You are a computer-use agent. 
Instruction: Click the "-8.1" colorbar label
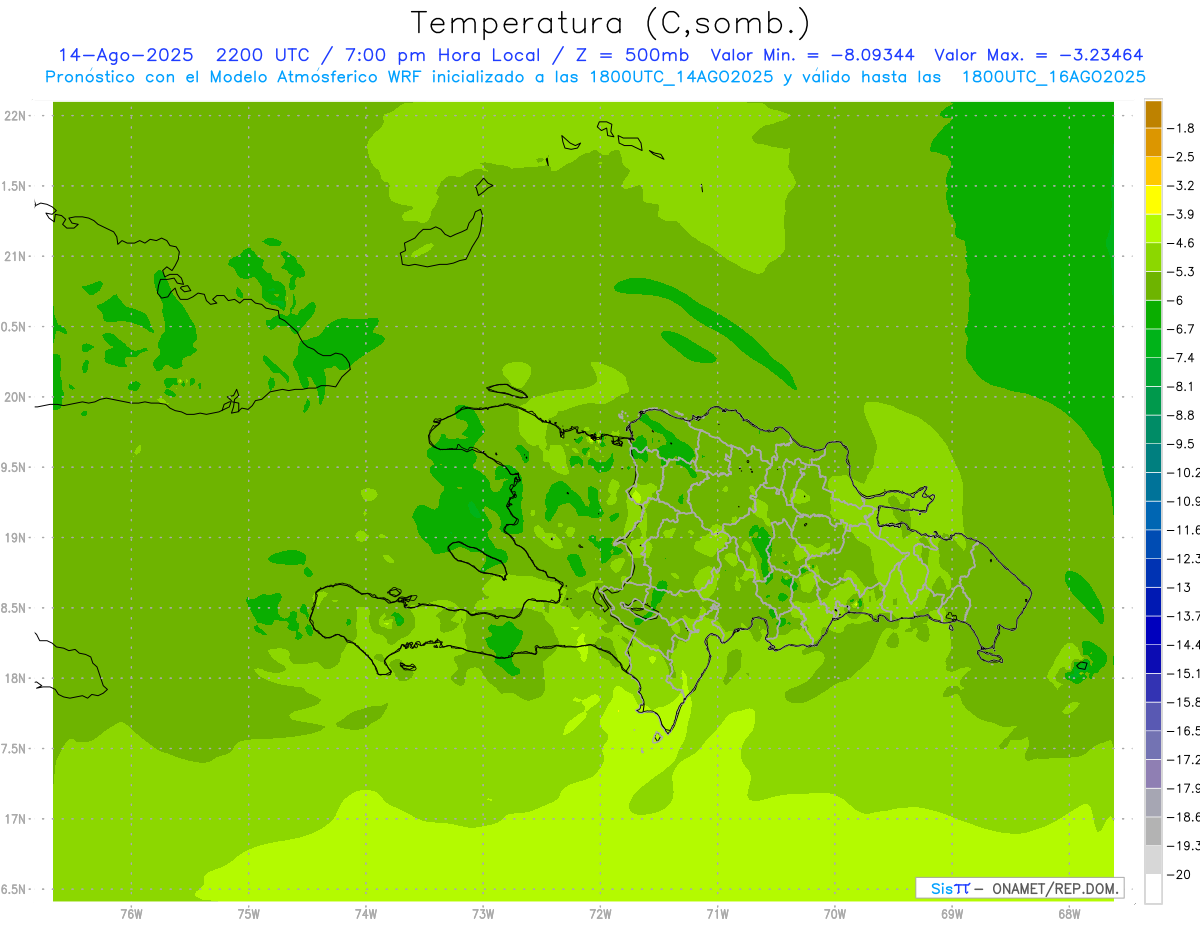1181,386
